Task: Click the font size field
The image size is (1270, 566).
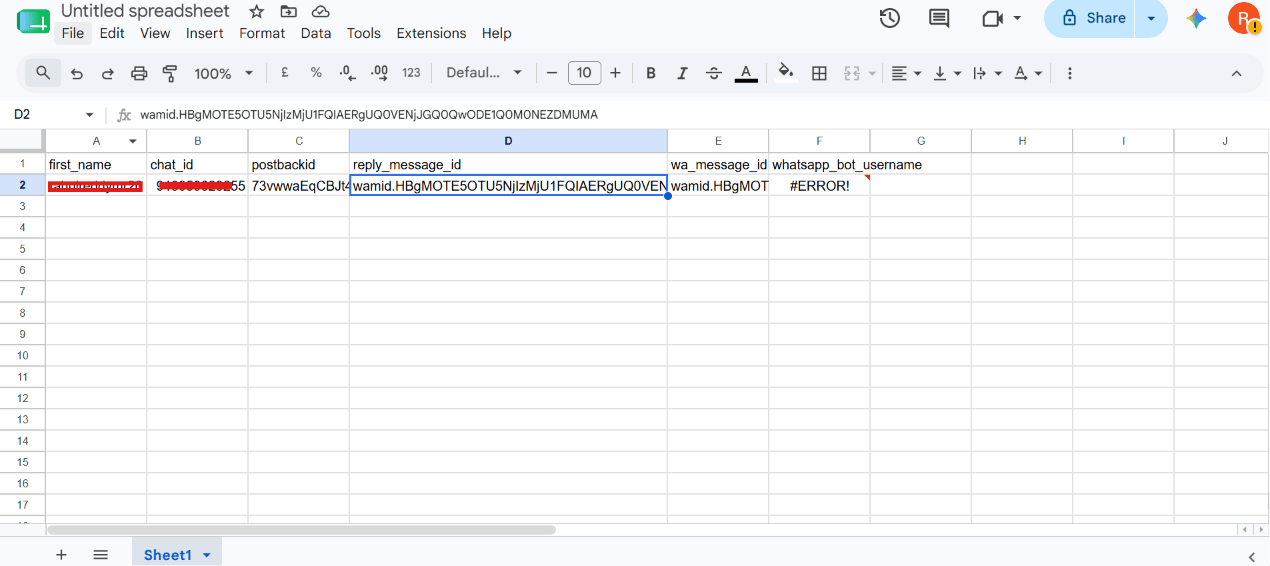Action: (584, 73)
